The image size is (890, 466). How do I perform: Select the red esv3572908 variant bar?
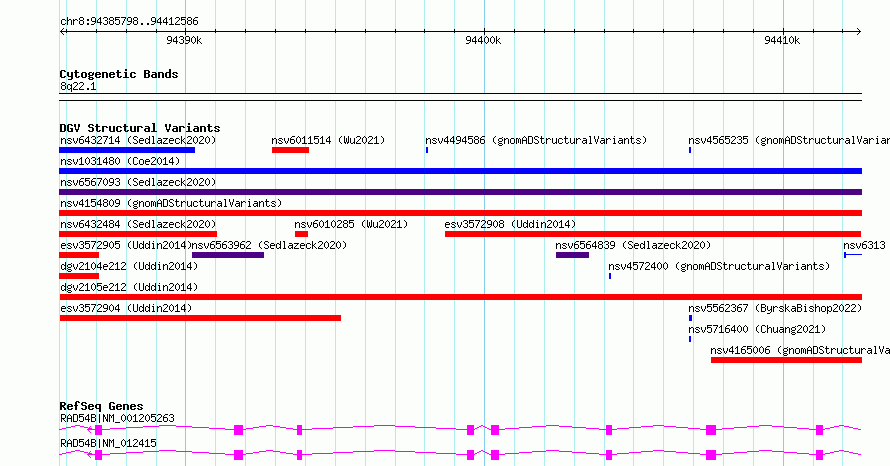[x=653, y=234]
